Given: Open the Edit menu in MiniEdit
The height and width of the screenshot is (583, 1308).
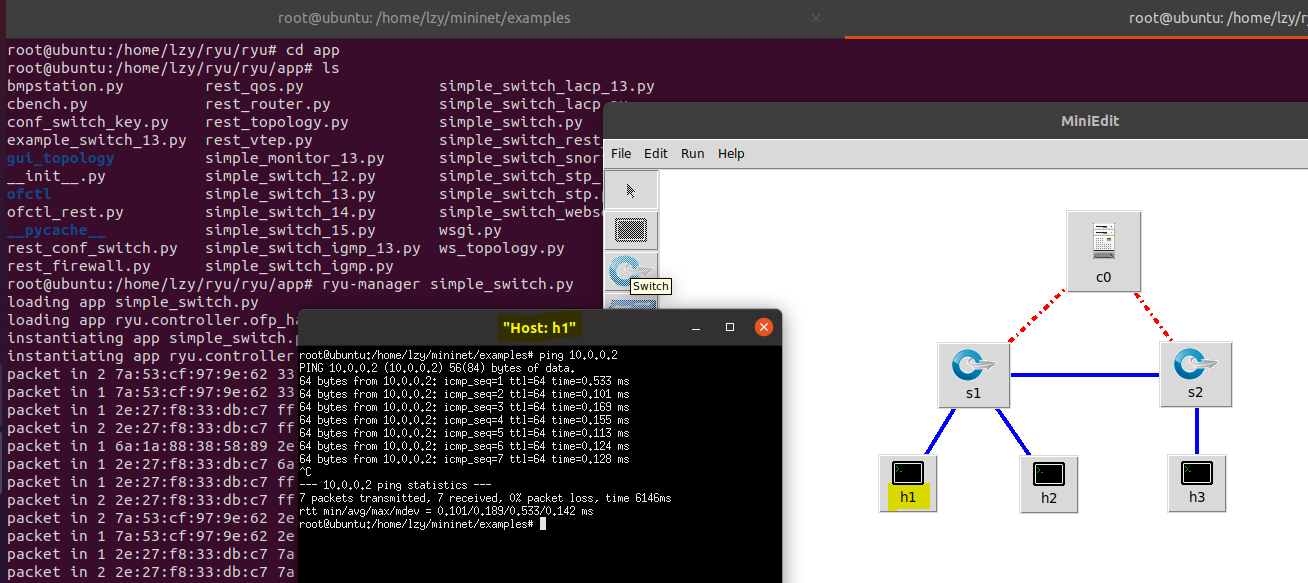Looking at the screenshot, I should tap(656, 153).
